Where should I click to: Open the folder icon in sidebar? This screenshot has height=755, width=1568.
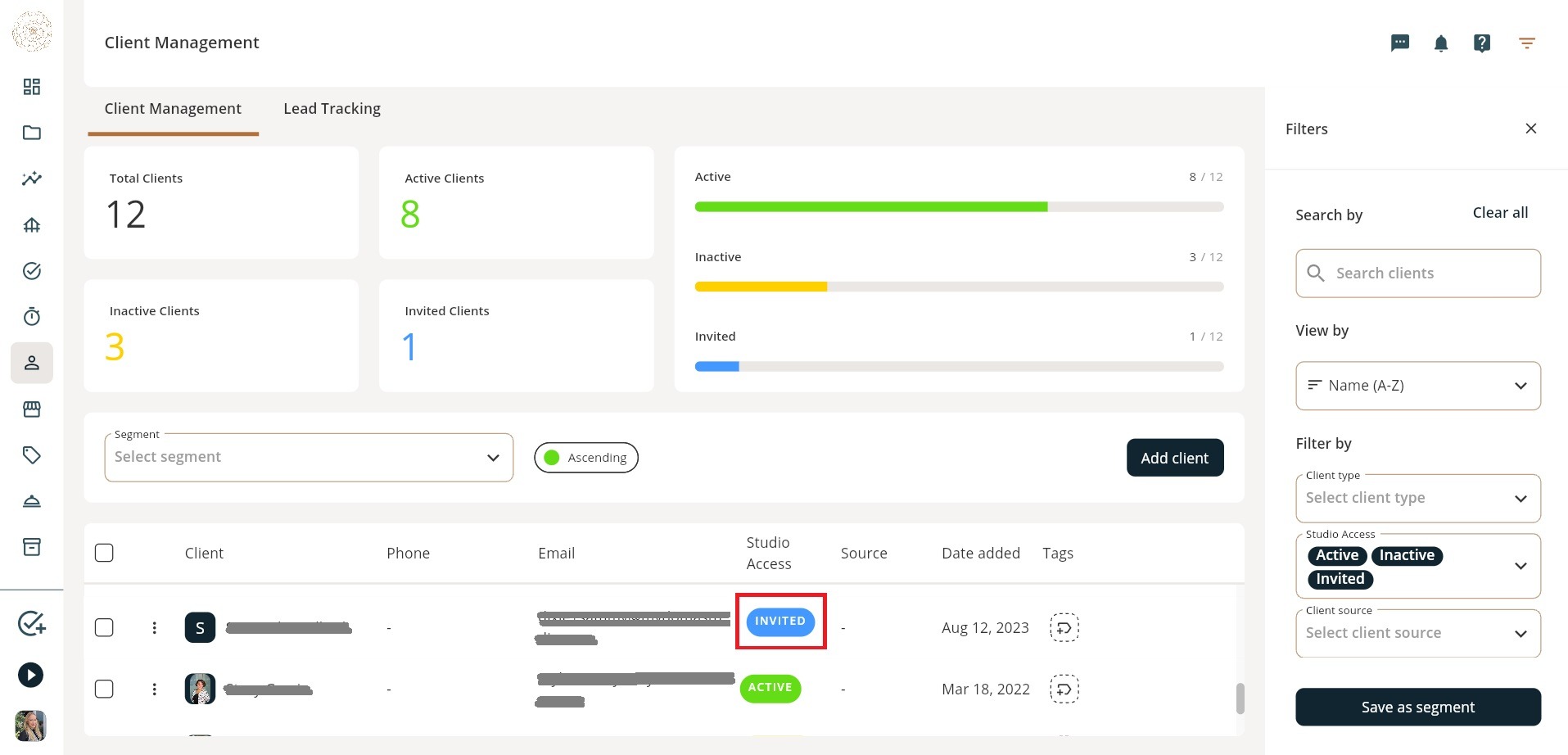tap(32, 133)
